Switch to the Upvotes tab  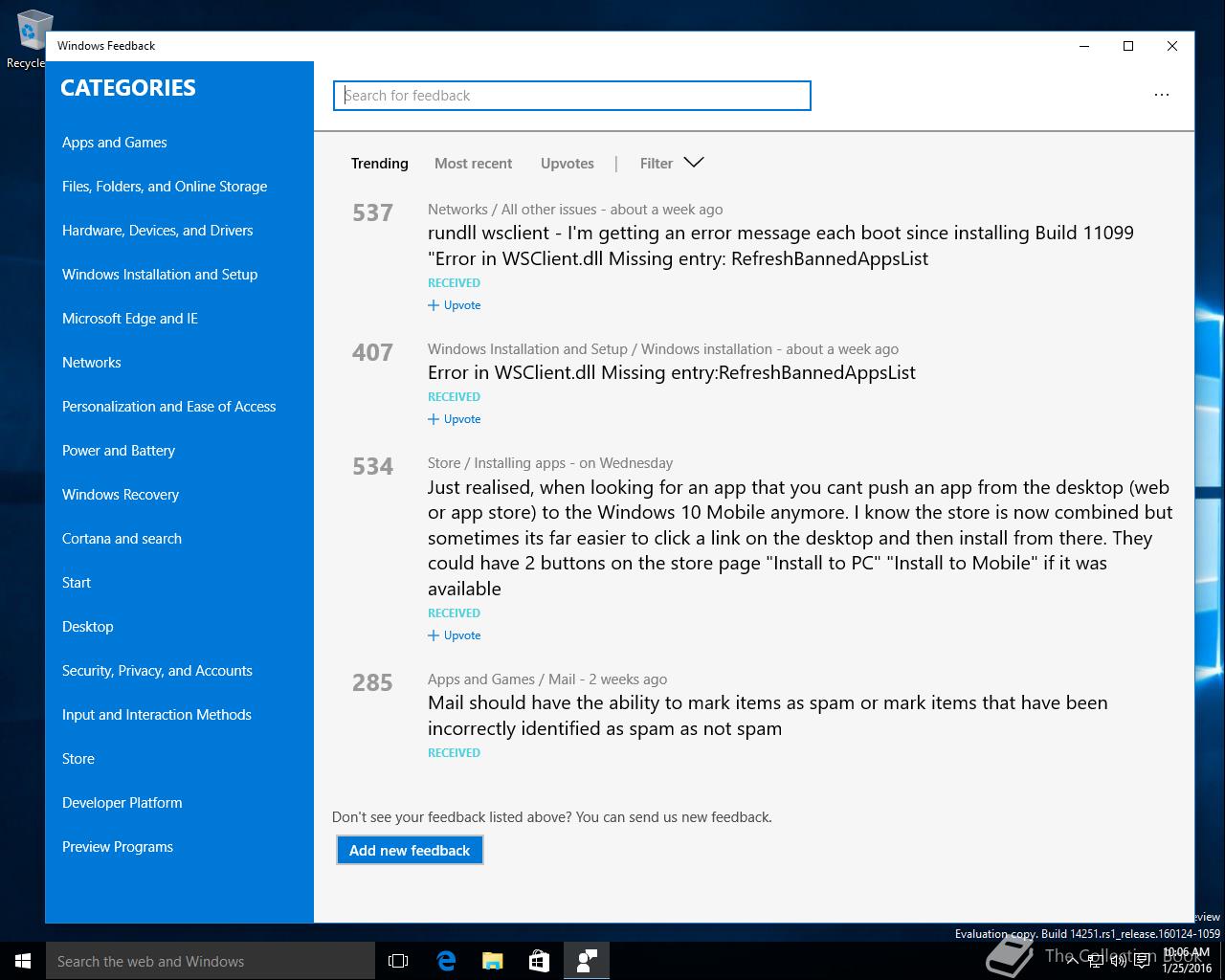(568, 164)
